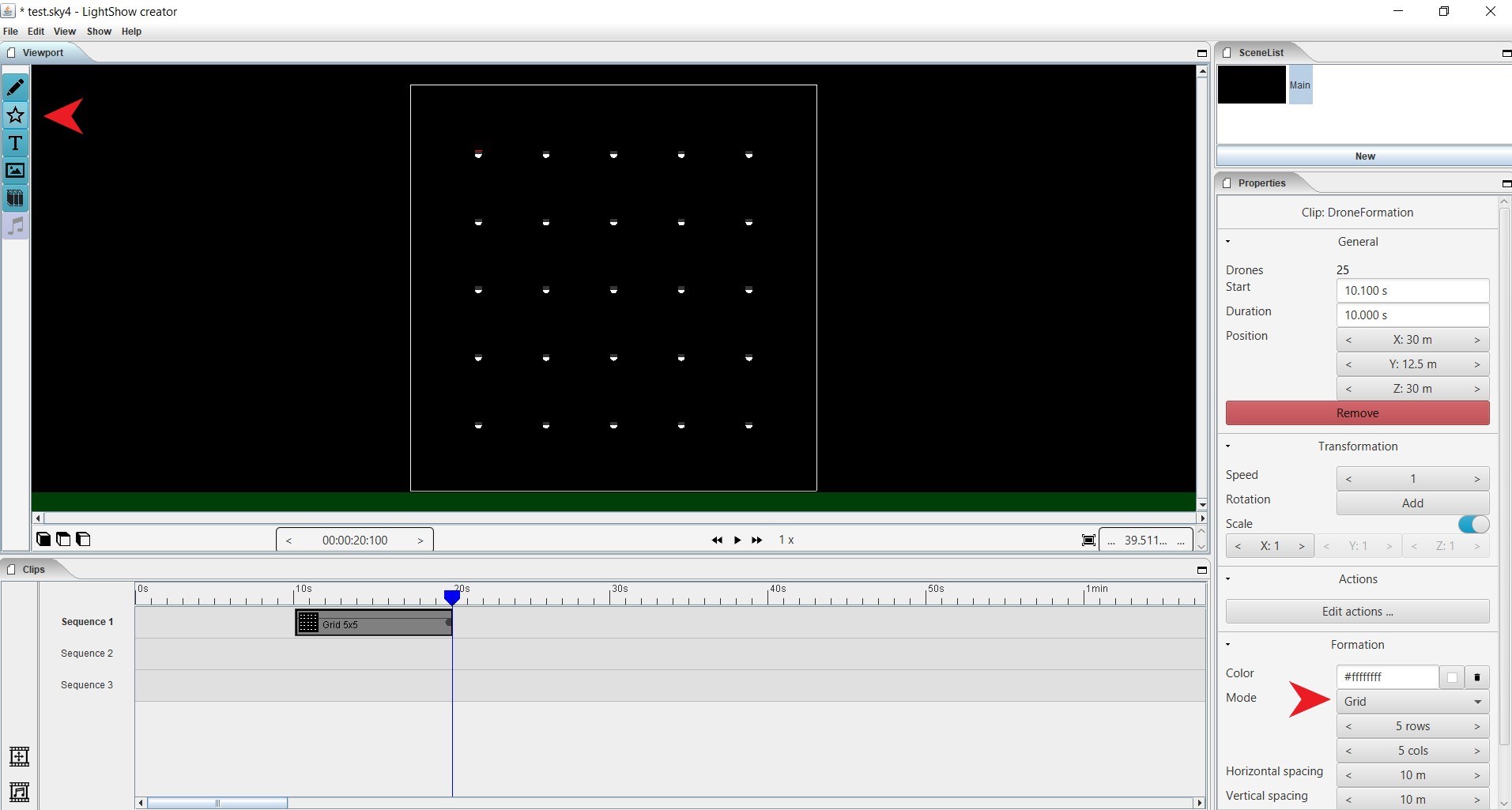Step timecode forward with right arrow

point(420,541)
